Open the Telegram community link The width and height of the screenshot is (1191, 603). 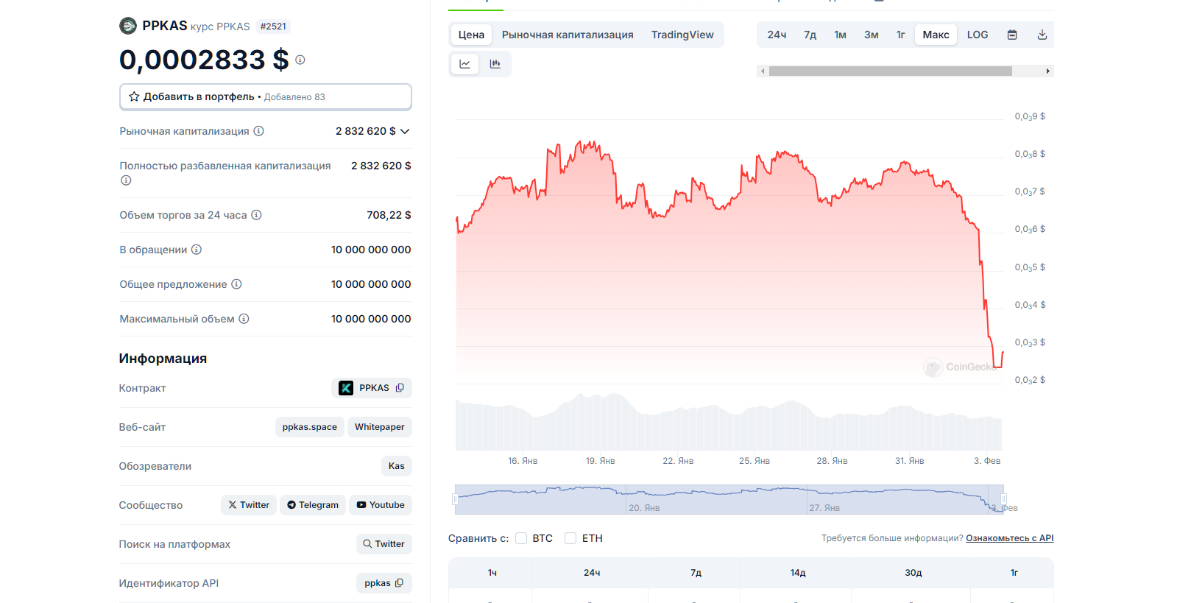pos(313,505)
